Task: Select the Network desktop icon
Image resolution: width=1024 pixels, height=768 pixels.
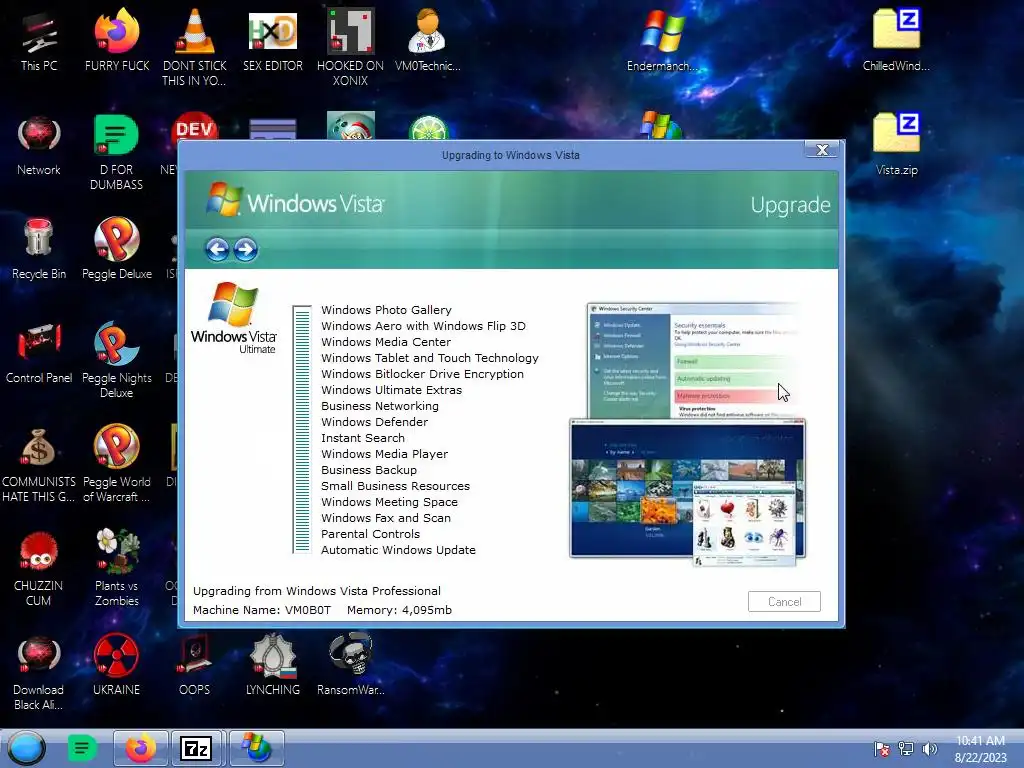Action: tap(39, 146)
